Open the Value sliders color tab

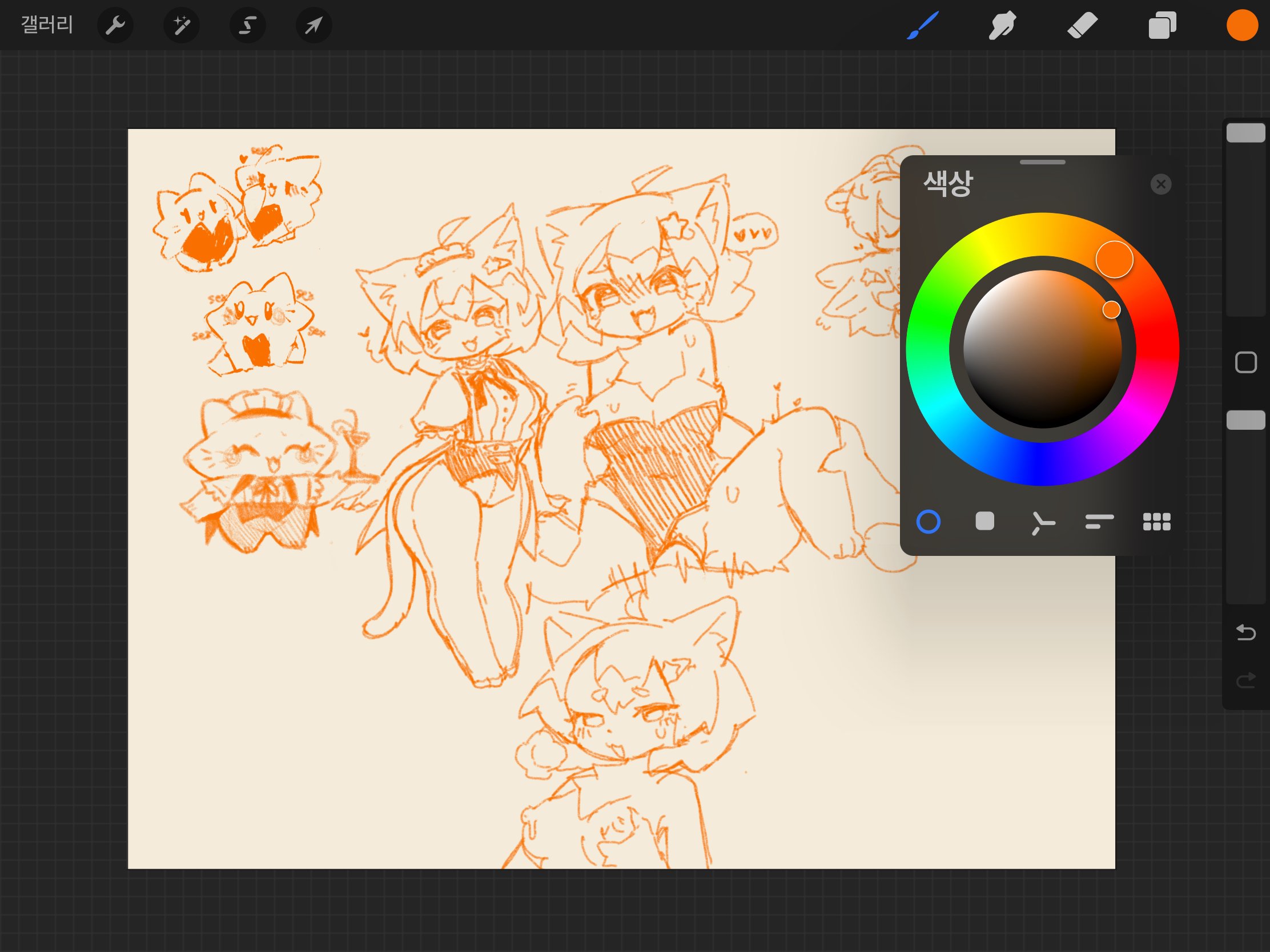(x=1099, y=521)
